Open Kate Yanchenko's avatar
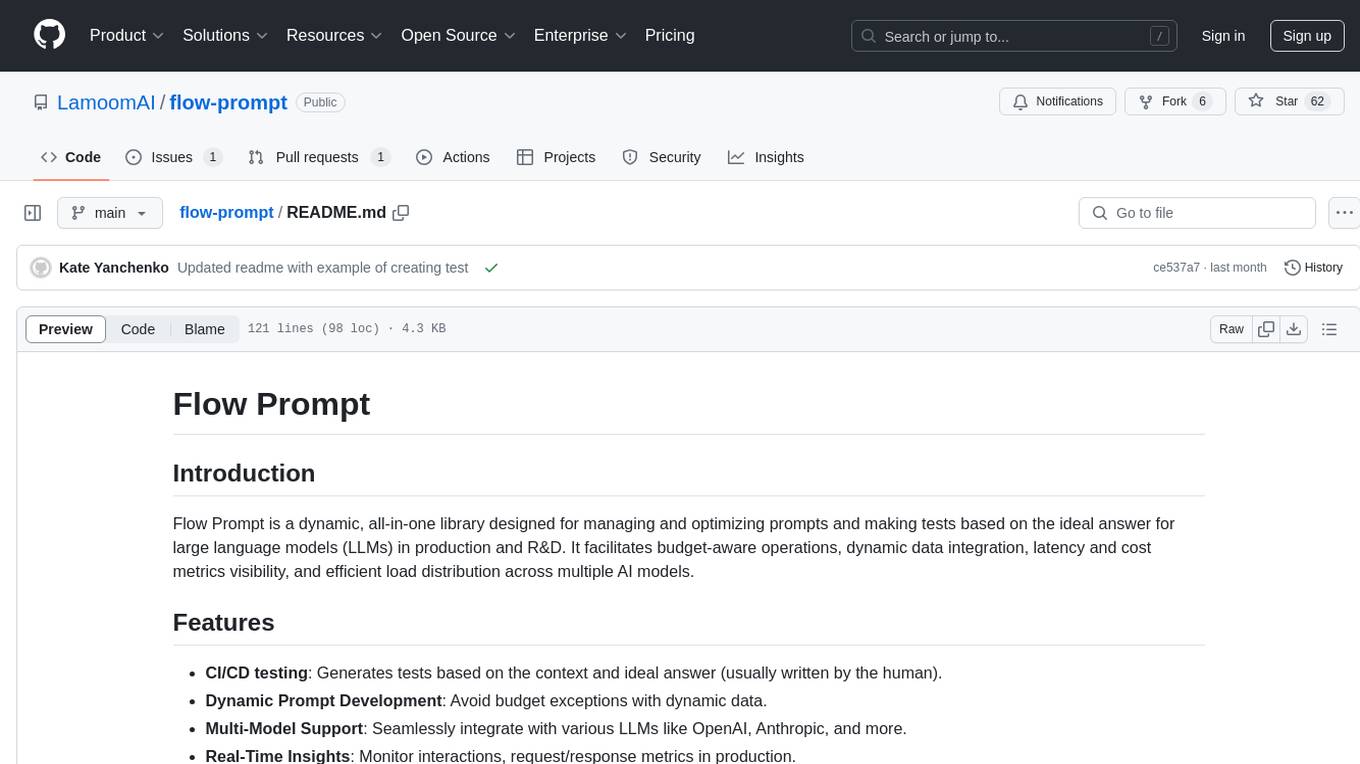Image resolution: width=1360 pixels, height=764 pixels. 41,268
